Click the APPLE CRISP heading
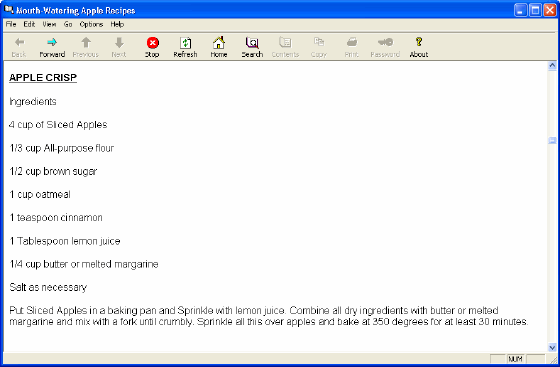The image size is (560, 367). click(x=43, y=77)
